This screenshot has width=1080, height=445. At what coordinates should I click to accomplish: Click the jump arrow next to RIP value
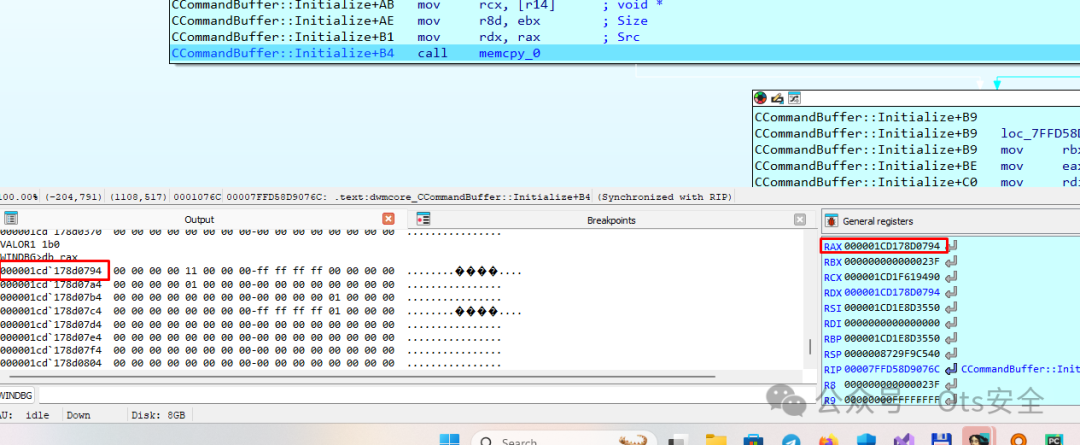[x=952, y=369]
